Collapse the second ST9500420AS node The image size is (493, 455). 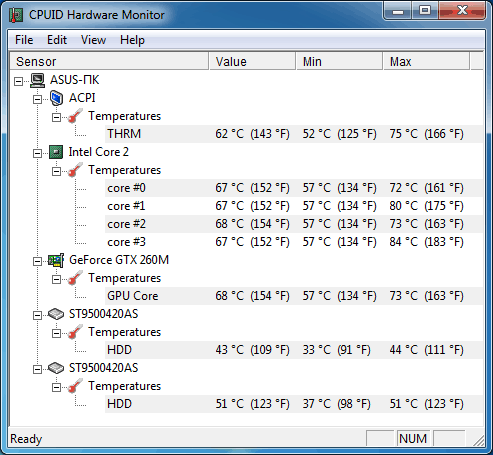[x=38, y=369]
